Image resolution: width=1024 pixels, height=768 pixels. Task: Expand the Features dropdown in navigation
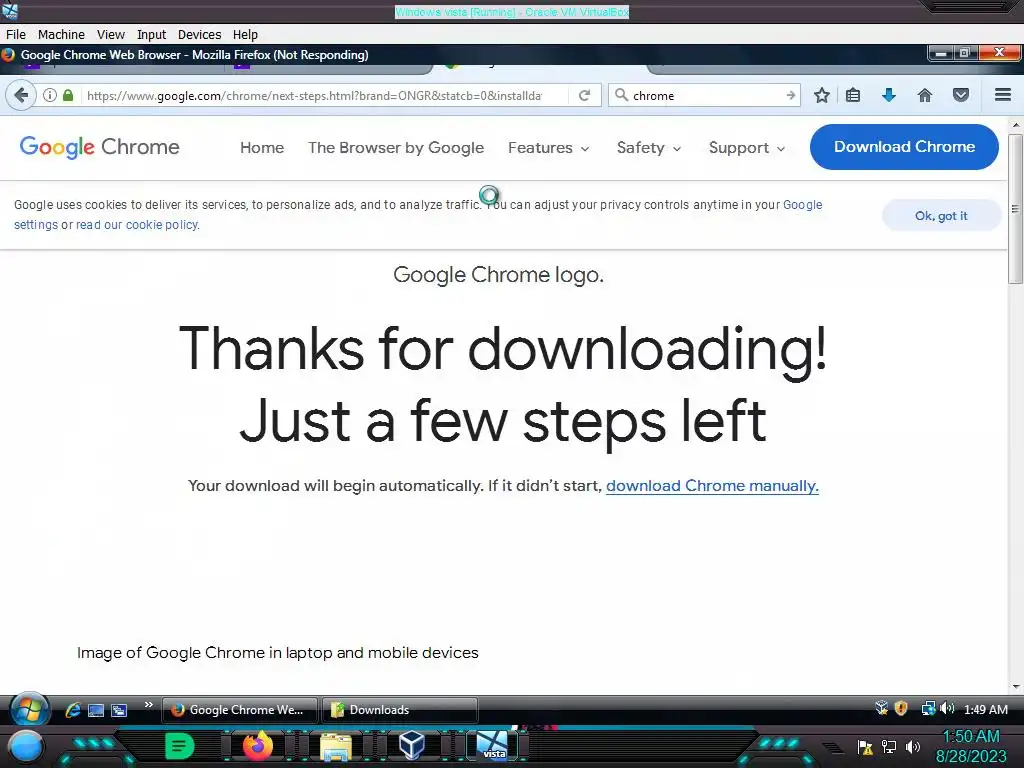[x=549, y=148]
